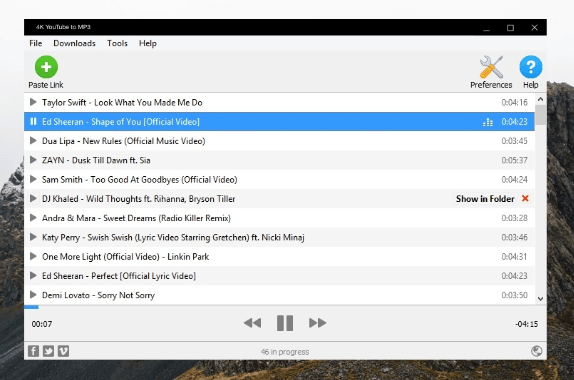Click the blue Help question mark icon
This screenshot has width=574, height=380.
tap(530, 67)
